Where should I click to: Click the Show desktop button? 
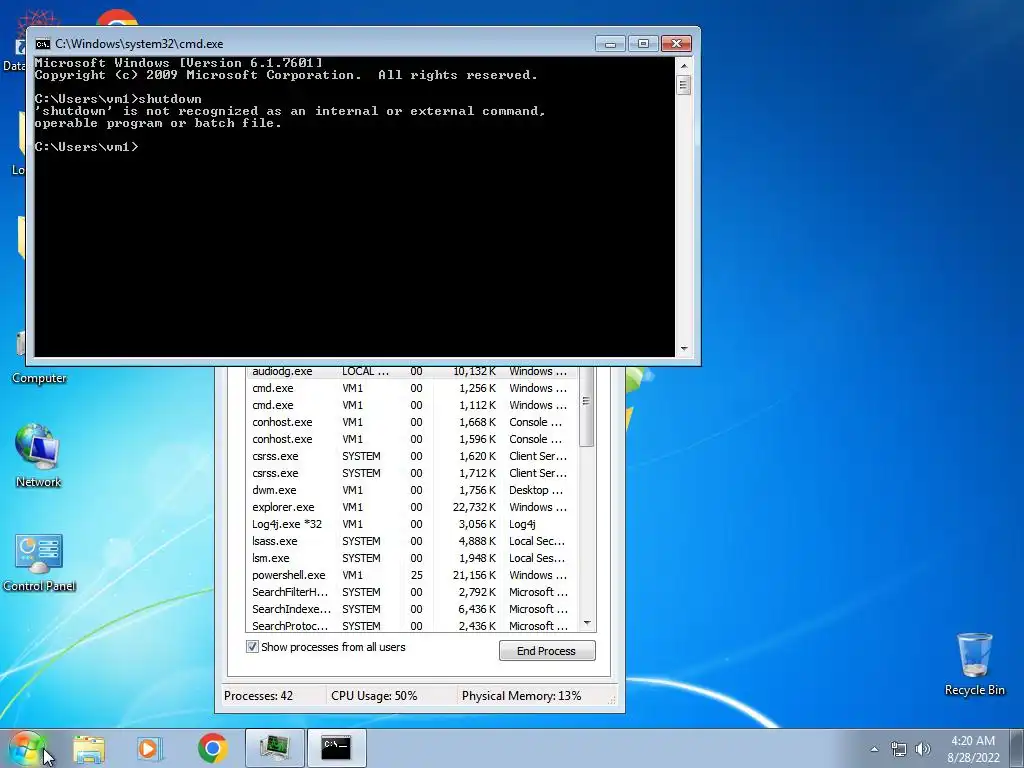coord(1017,748)
